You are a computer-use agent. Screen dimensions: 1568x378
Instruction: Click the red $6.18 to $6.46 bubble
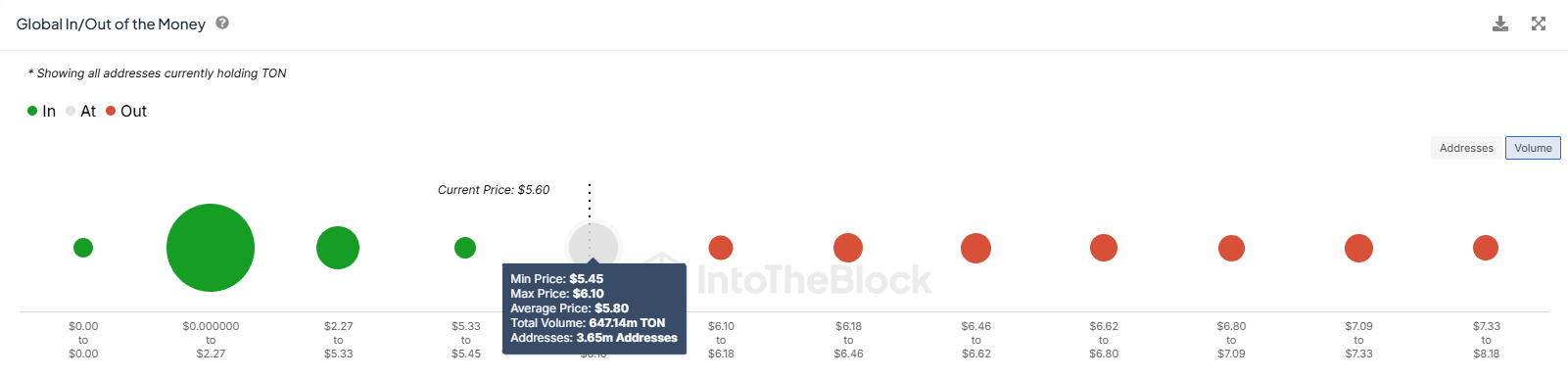pyautogui.click(x=848, y=248)
